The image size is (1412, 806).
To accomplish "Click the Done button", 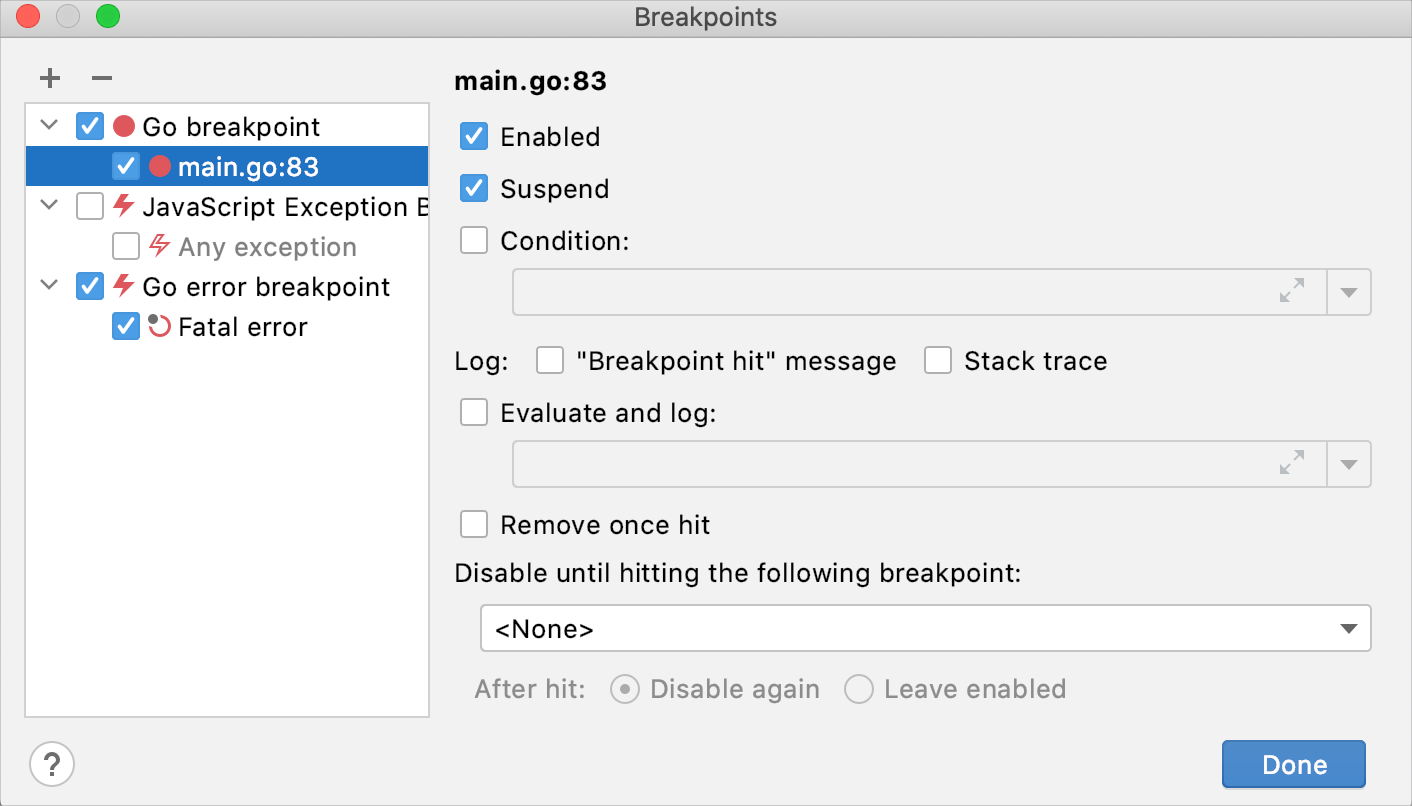I will point(1293,763).
